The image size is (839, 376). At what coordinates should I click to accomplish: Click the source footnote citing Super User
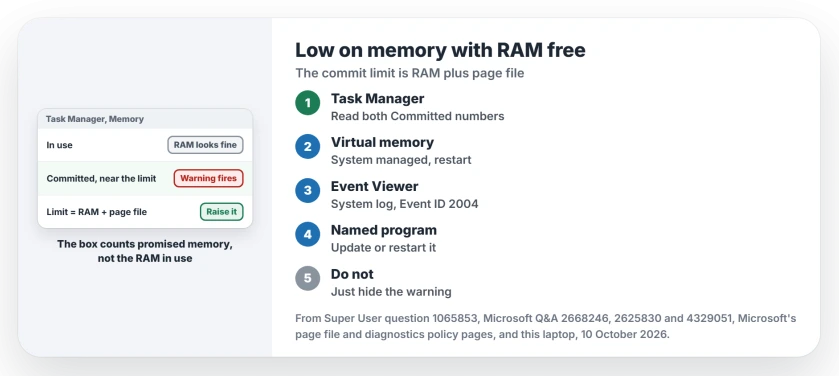(x=546, y=326)
